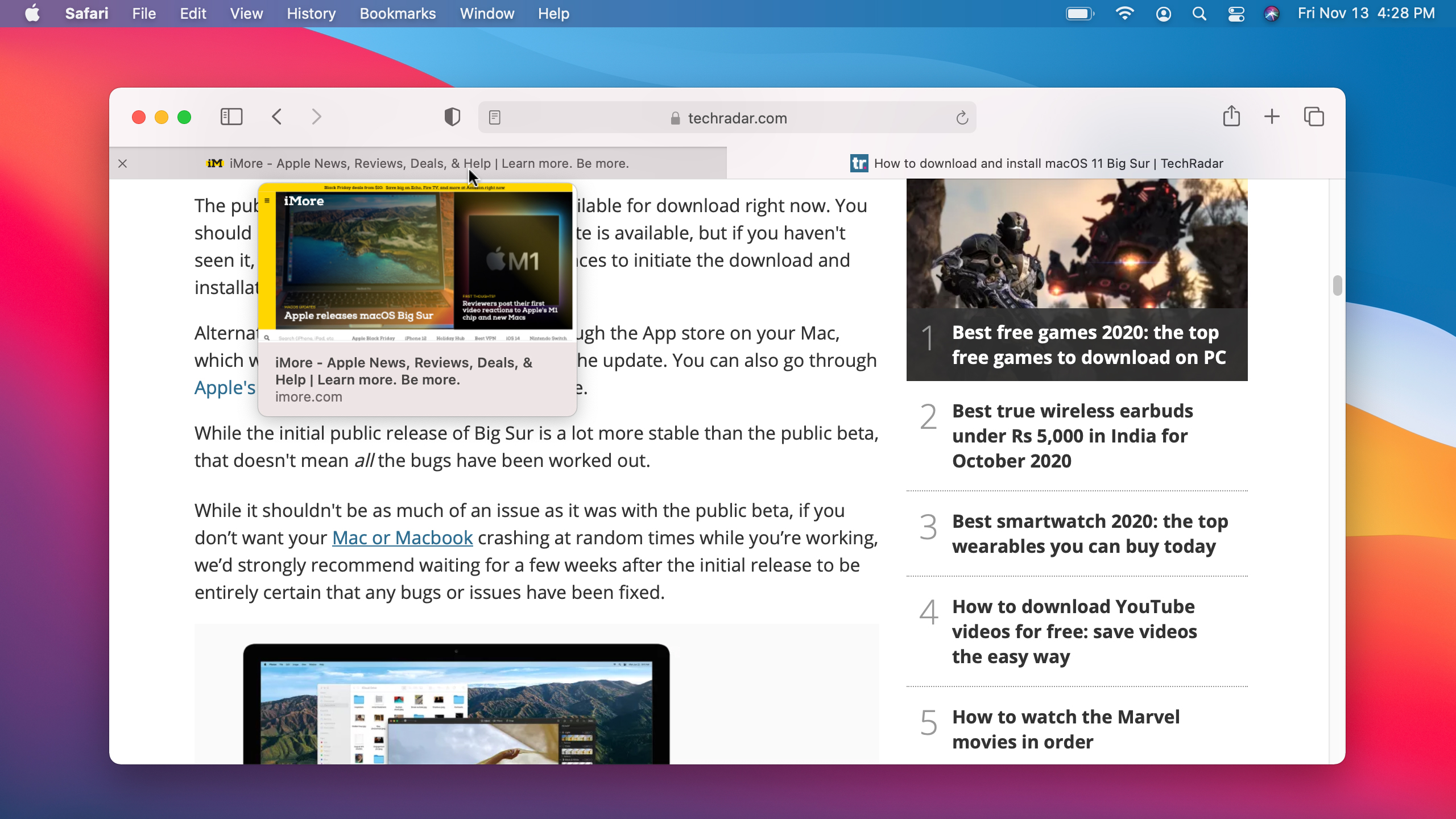Switch to the TechRadar Big Sur tab
This screenshot has width=1456, height=819.
click(x=1036, y=164)
